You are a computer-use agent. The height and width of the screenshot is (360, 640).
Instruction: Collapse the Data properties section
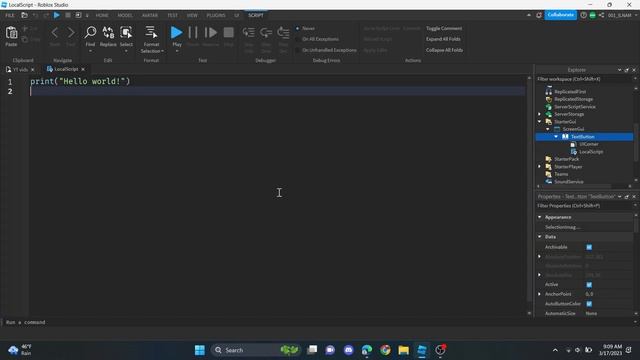click(540, 237)
